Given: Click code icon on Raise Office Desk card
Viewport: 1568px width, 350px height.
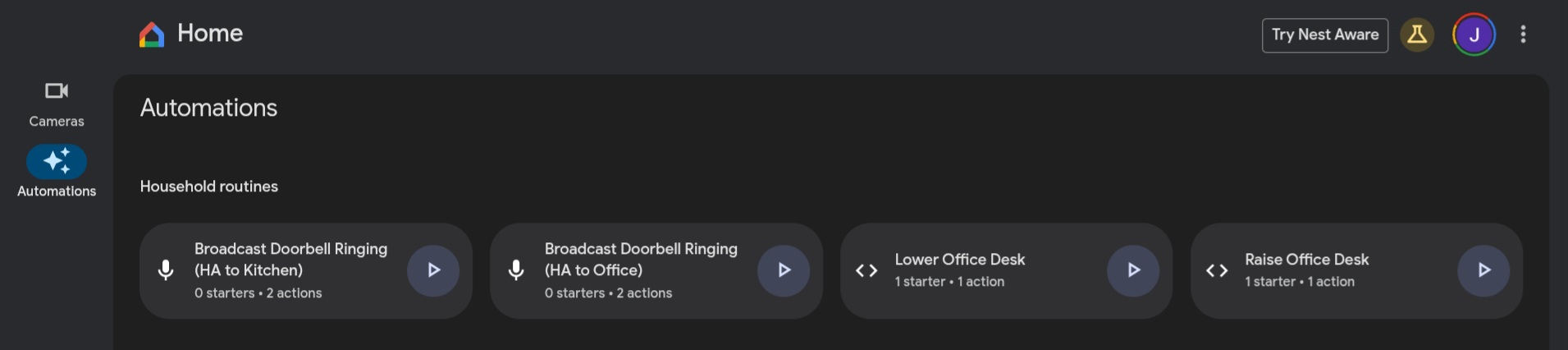Looking at the screenshot, I should (x=1217, y=270).
